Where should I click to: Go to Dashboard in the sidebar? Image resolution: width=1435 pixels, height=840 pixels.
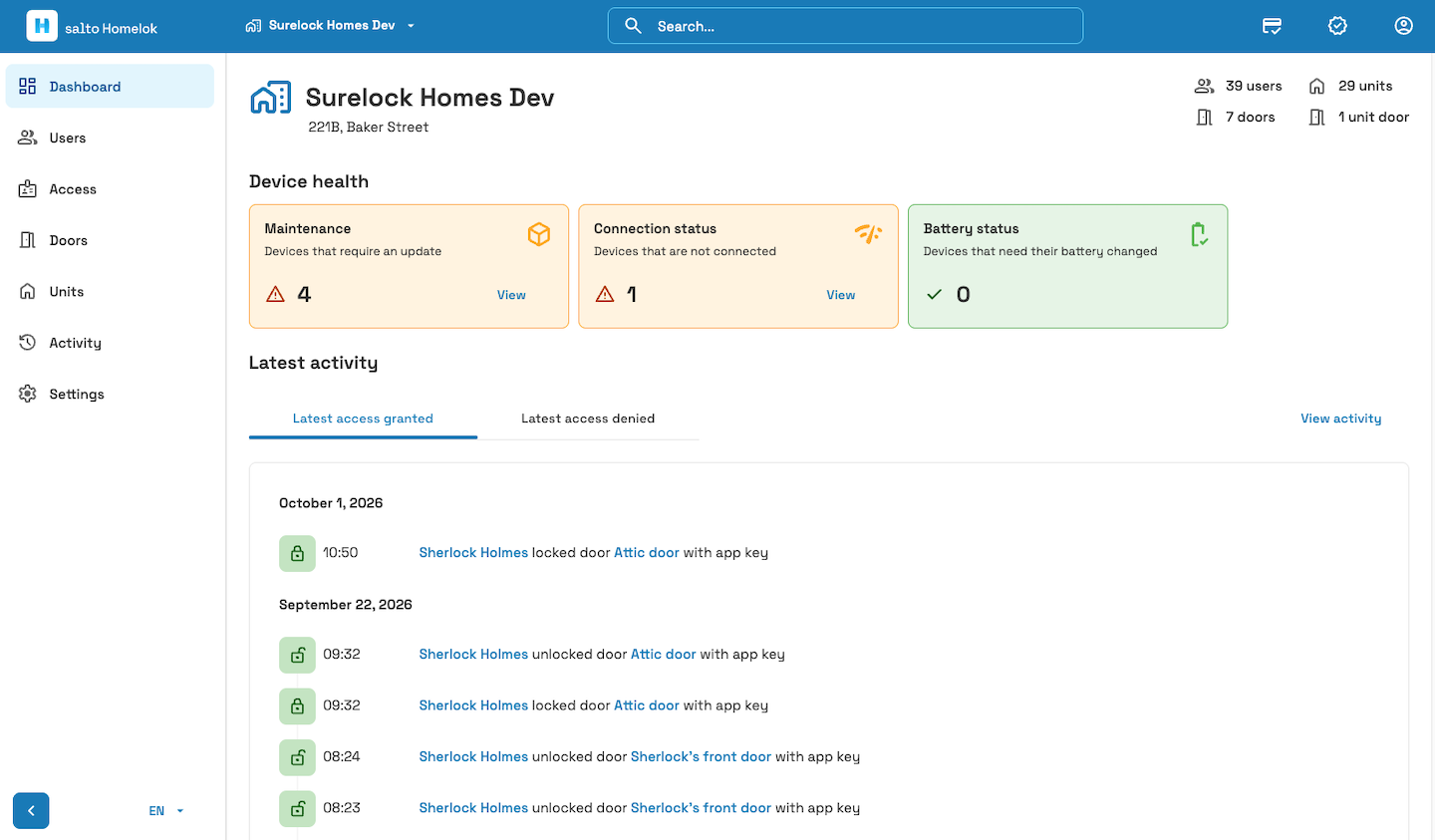[x=110, y=87]
